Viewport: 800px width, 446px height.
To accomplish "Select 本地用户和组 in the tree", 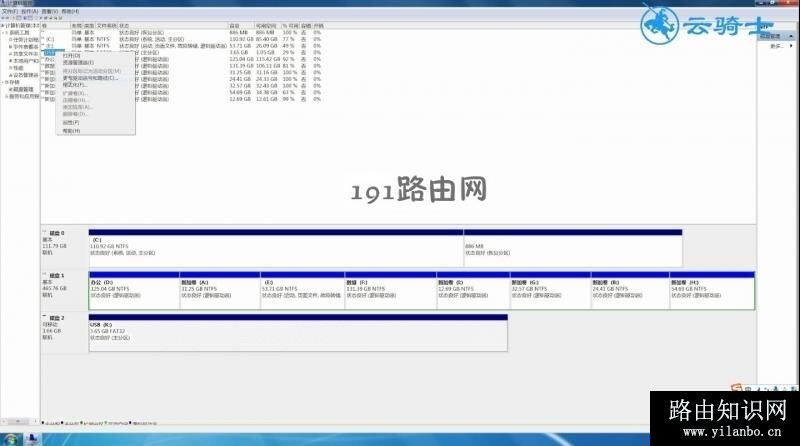I will coord(26,61).
